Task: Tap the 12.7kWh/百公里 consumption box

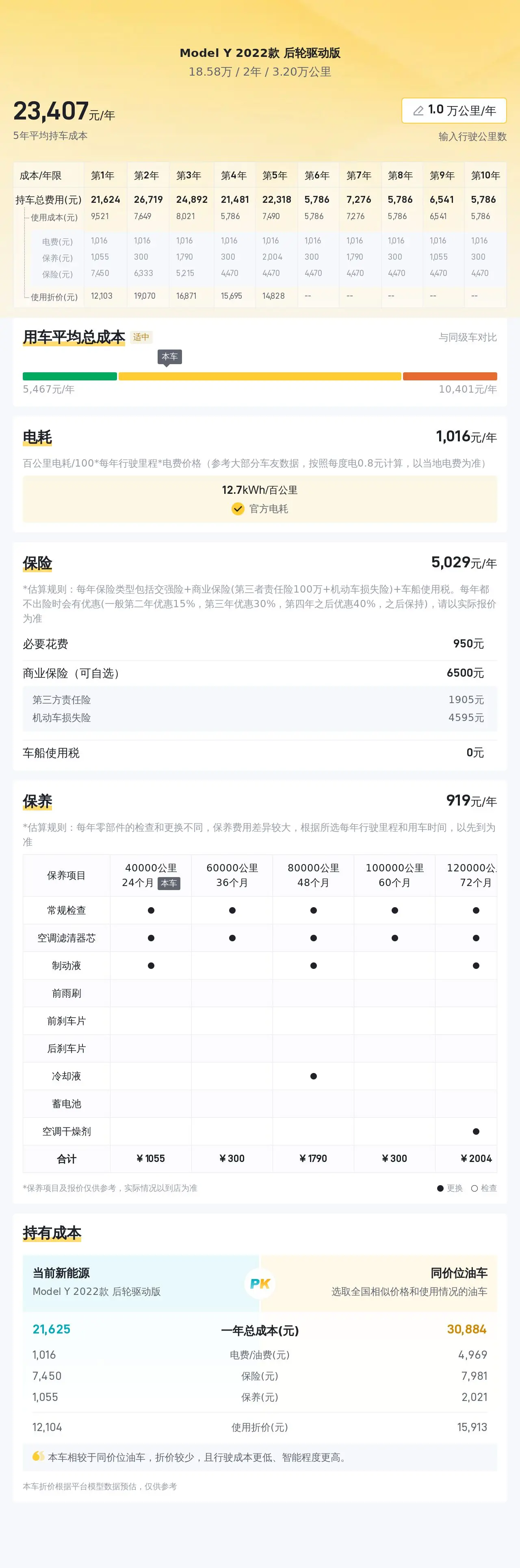Action: (260, 499)
